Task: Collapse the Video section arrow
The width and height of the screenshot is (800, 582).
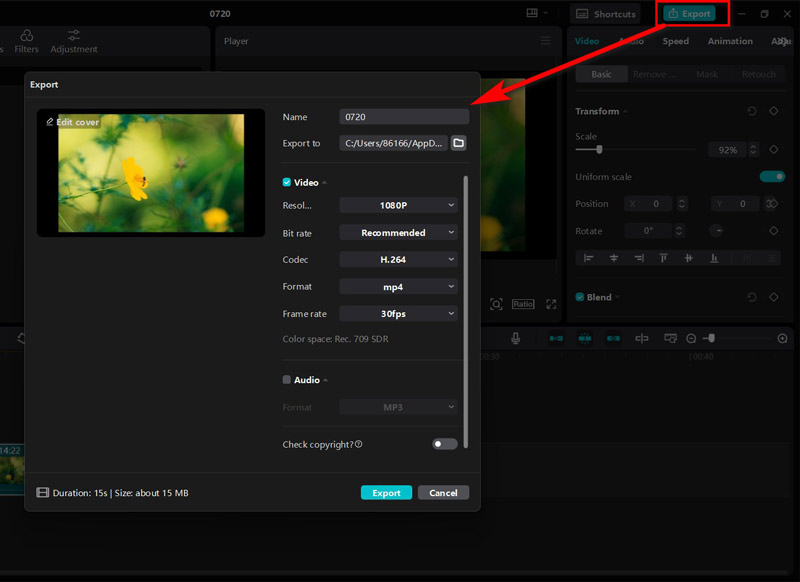Action: [x=324, y=183]
